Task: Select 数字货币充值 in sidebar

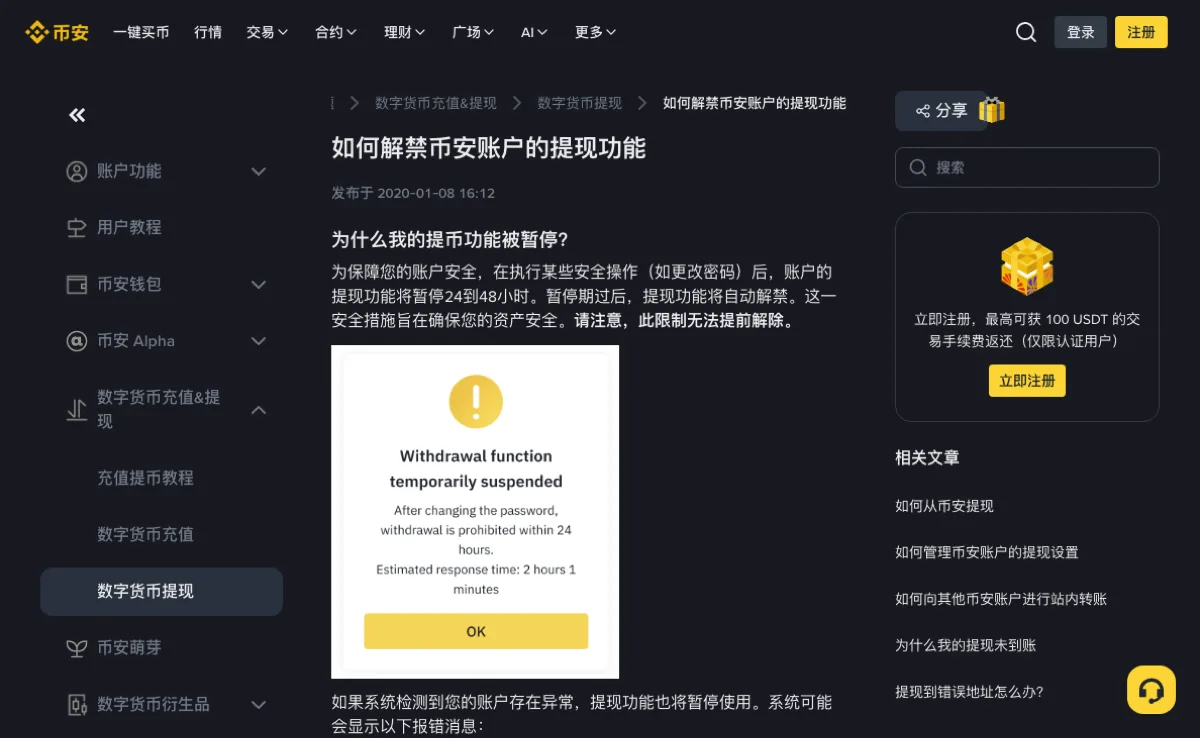Action: (x=145, y=534)
